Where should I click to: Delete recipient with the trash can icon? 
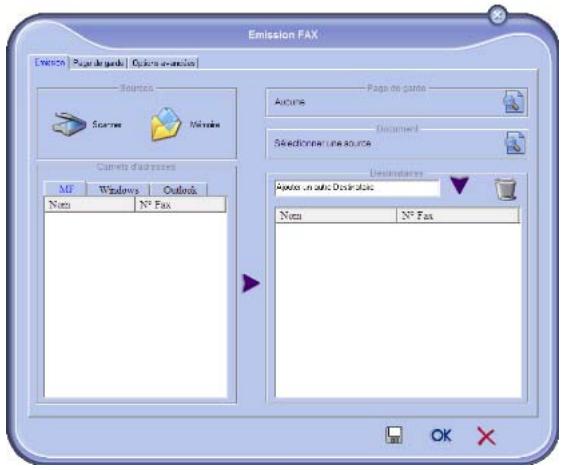coord(505,189)
